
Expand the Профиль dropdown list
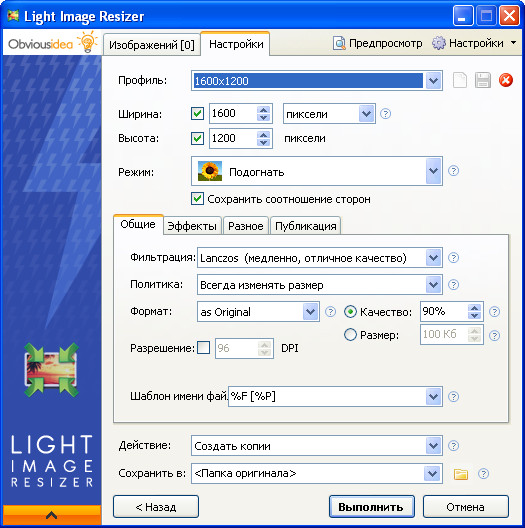click(433, 81)
